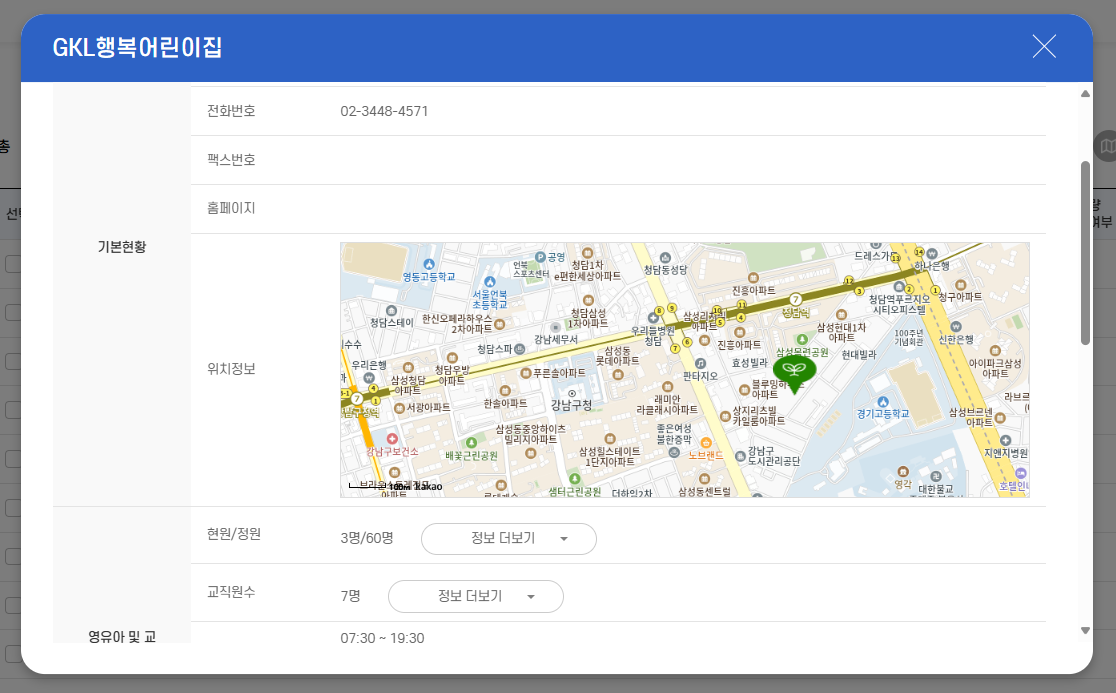This screenshot has height=693, width=1116.
Task: Select the 샘터근린공원 park tree icon
Action: (x=574, y=480)
